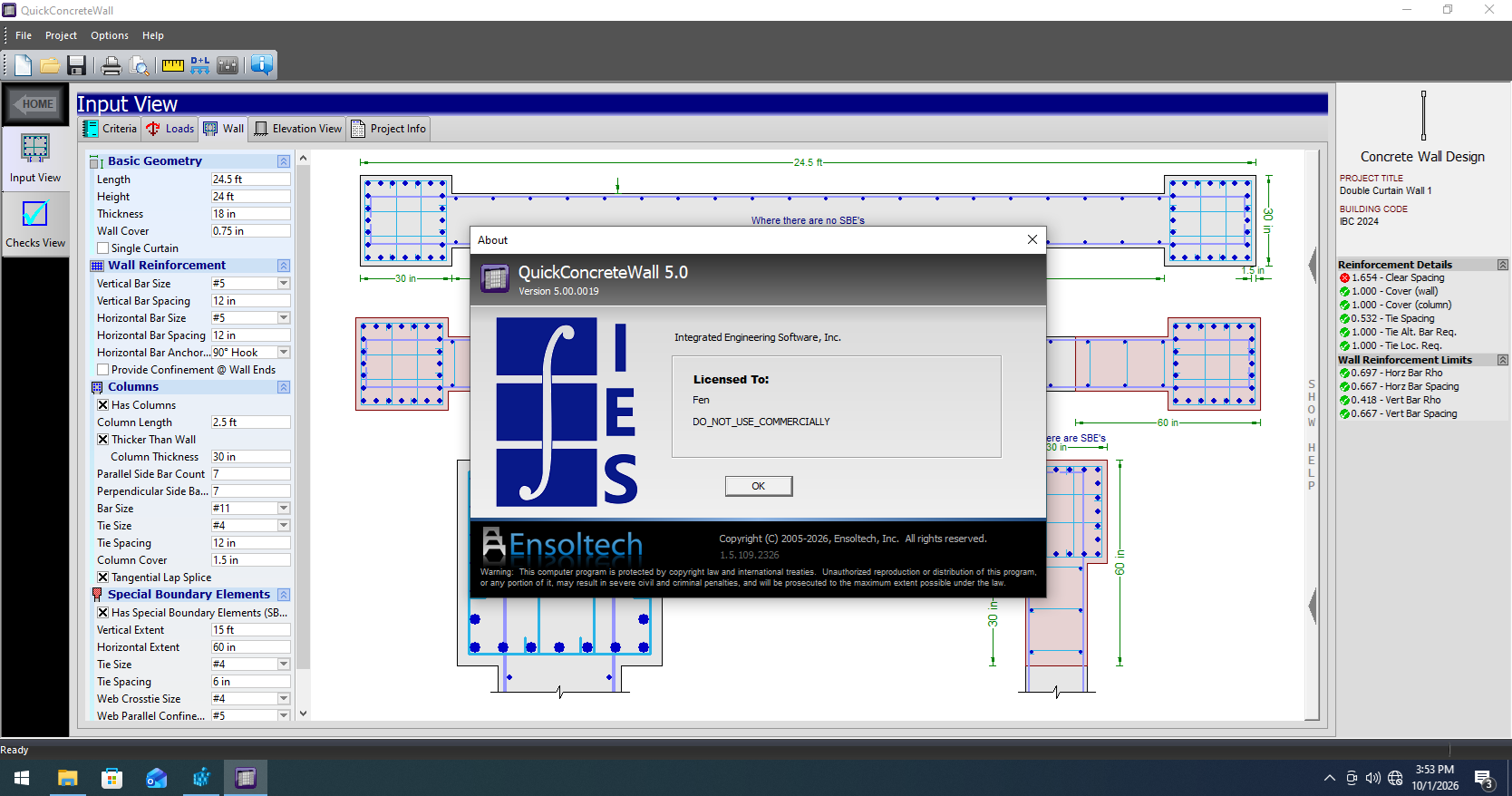
Task: Select the Wall tab
Action: 223,129
